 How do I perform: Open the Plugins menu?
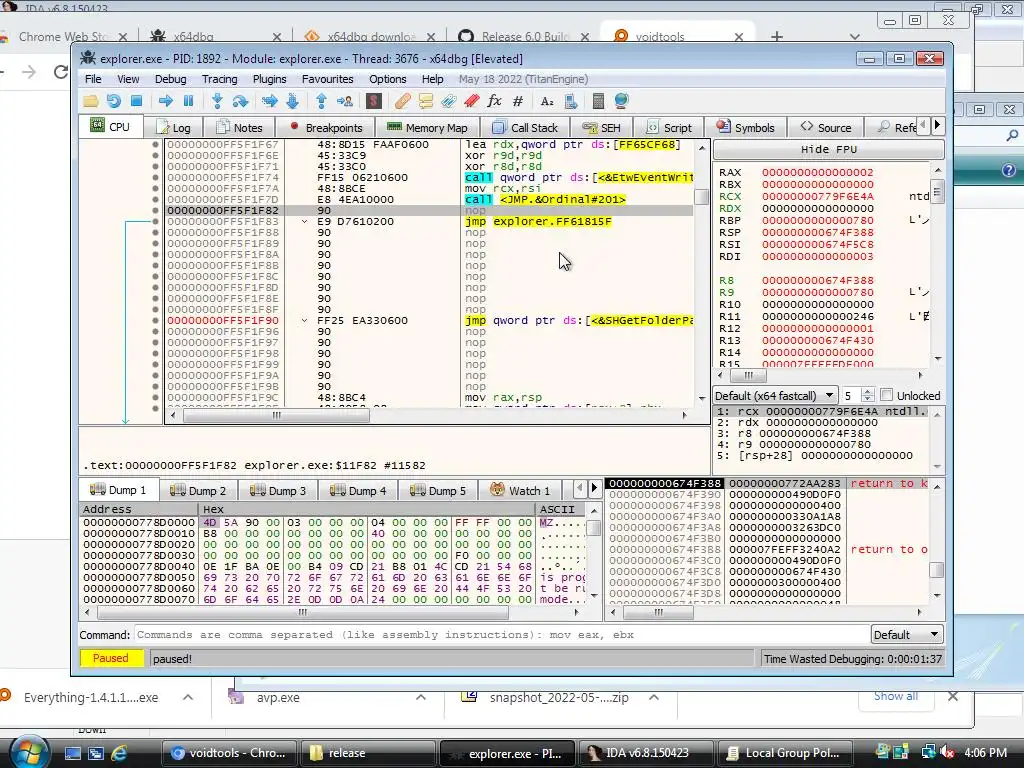pos(270,79)
